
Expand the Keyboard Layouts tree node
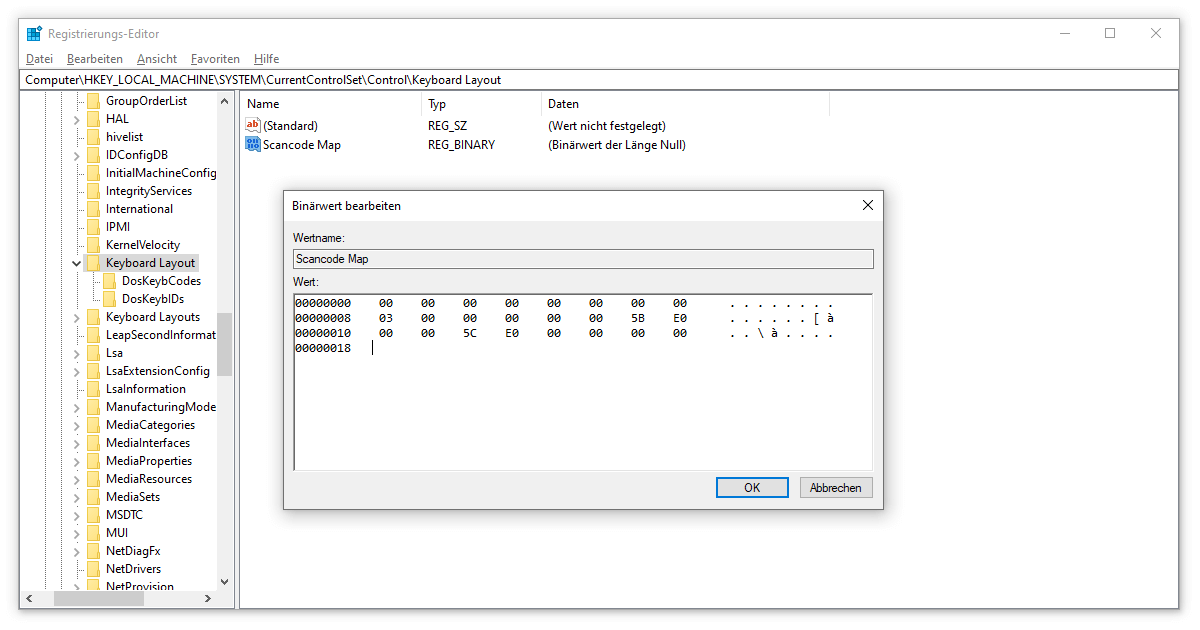pyautogui.click(x=76, y=317)
